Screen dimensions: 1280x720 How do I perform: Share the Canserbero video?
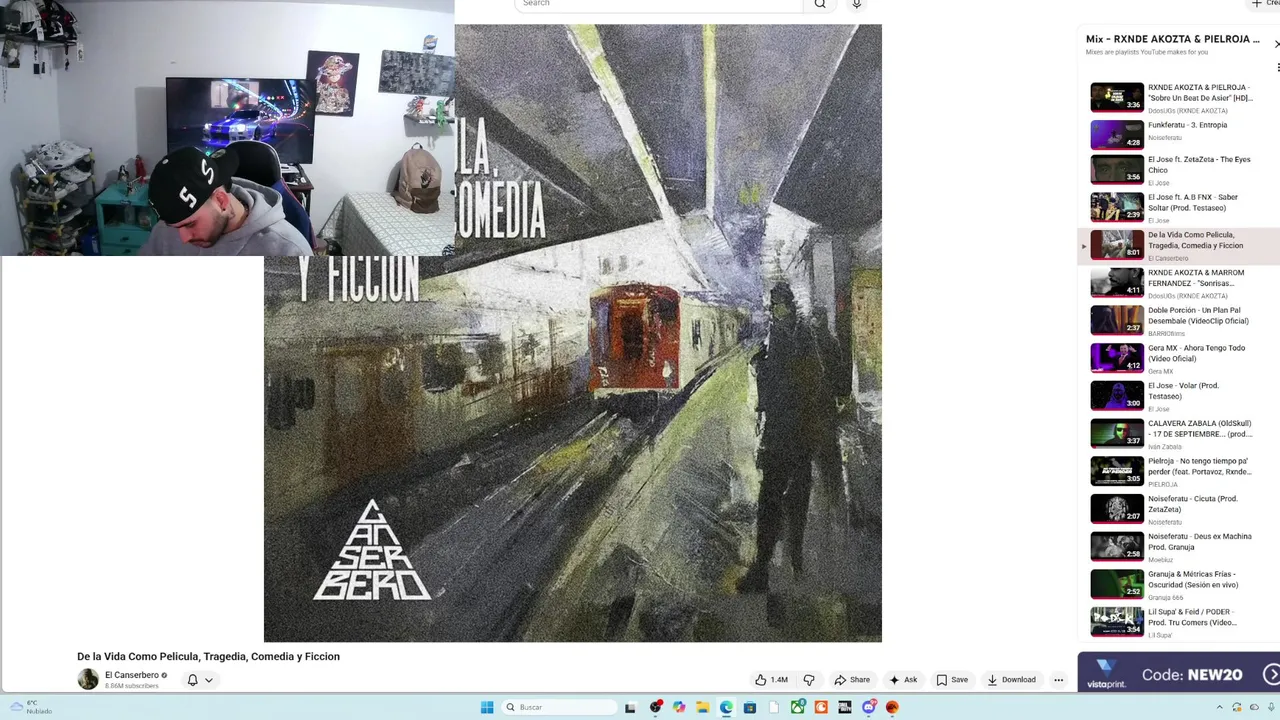[x=852, y=680]
